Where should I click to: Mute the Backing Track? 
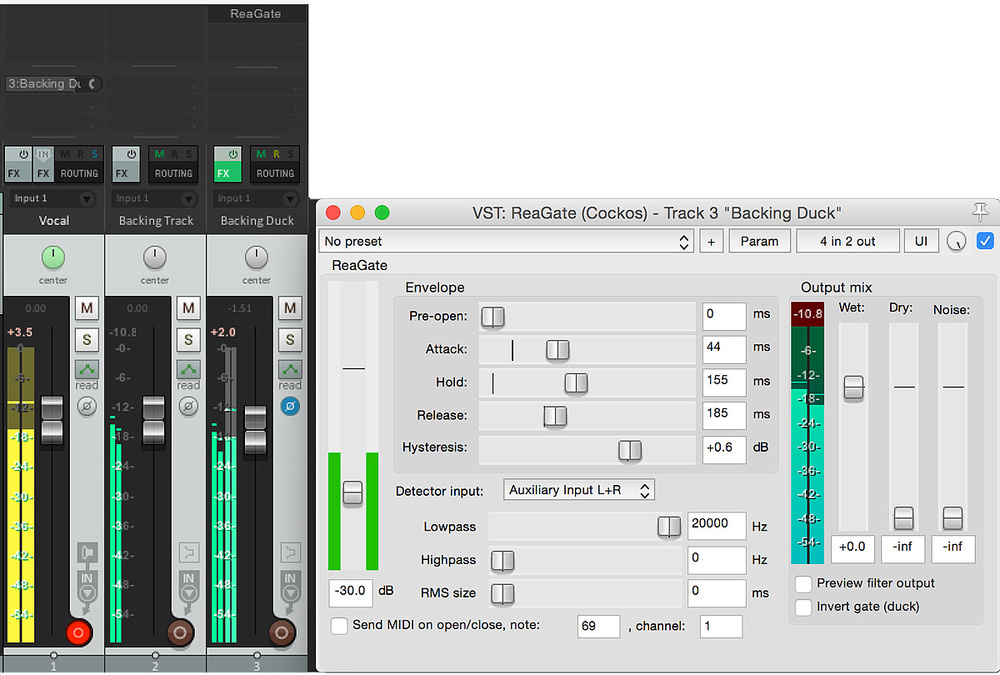[188, 308]
